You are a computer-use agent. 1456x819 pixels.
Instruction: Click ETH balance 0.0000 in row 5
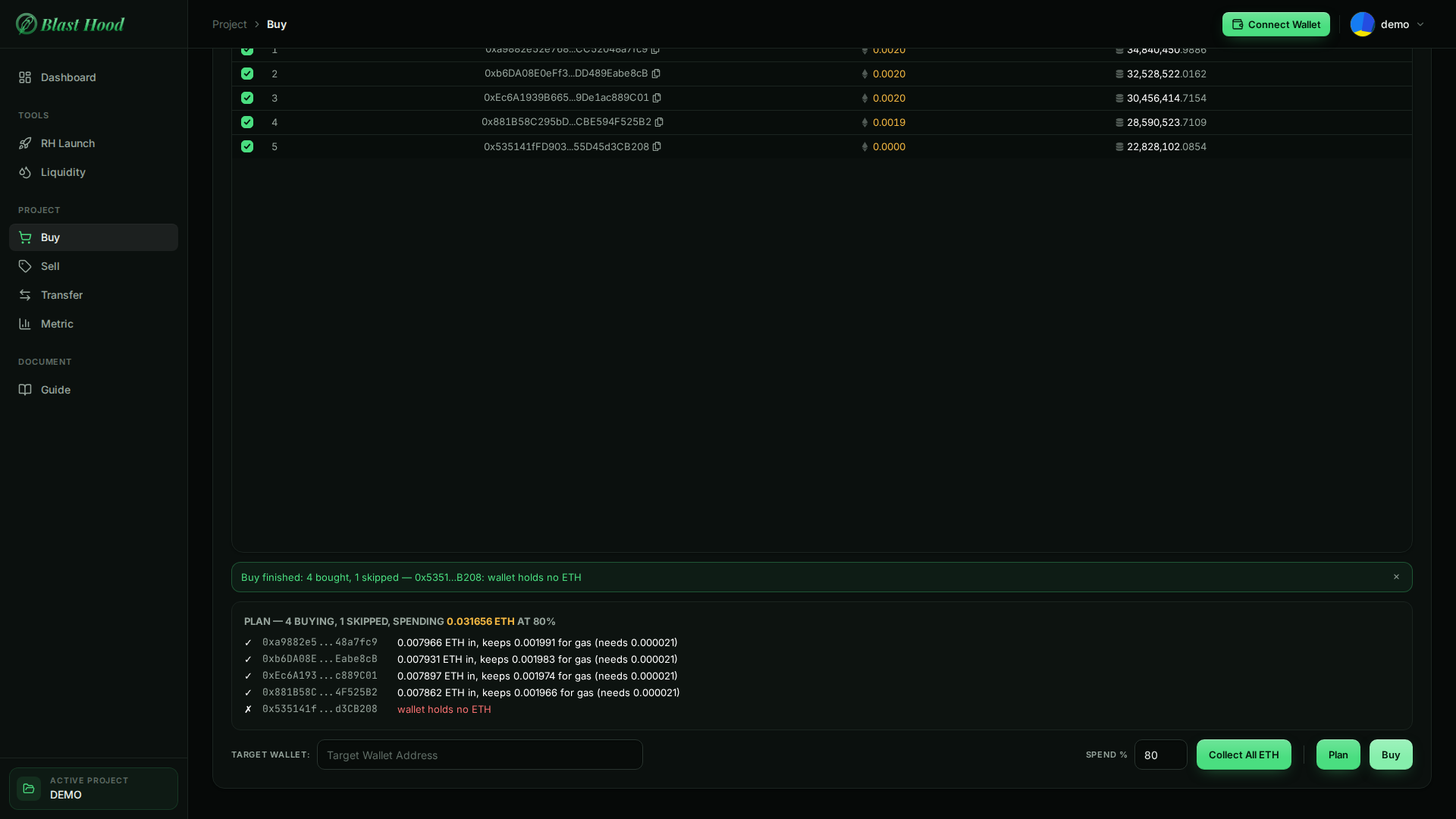[889, 146]
